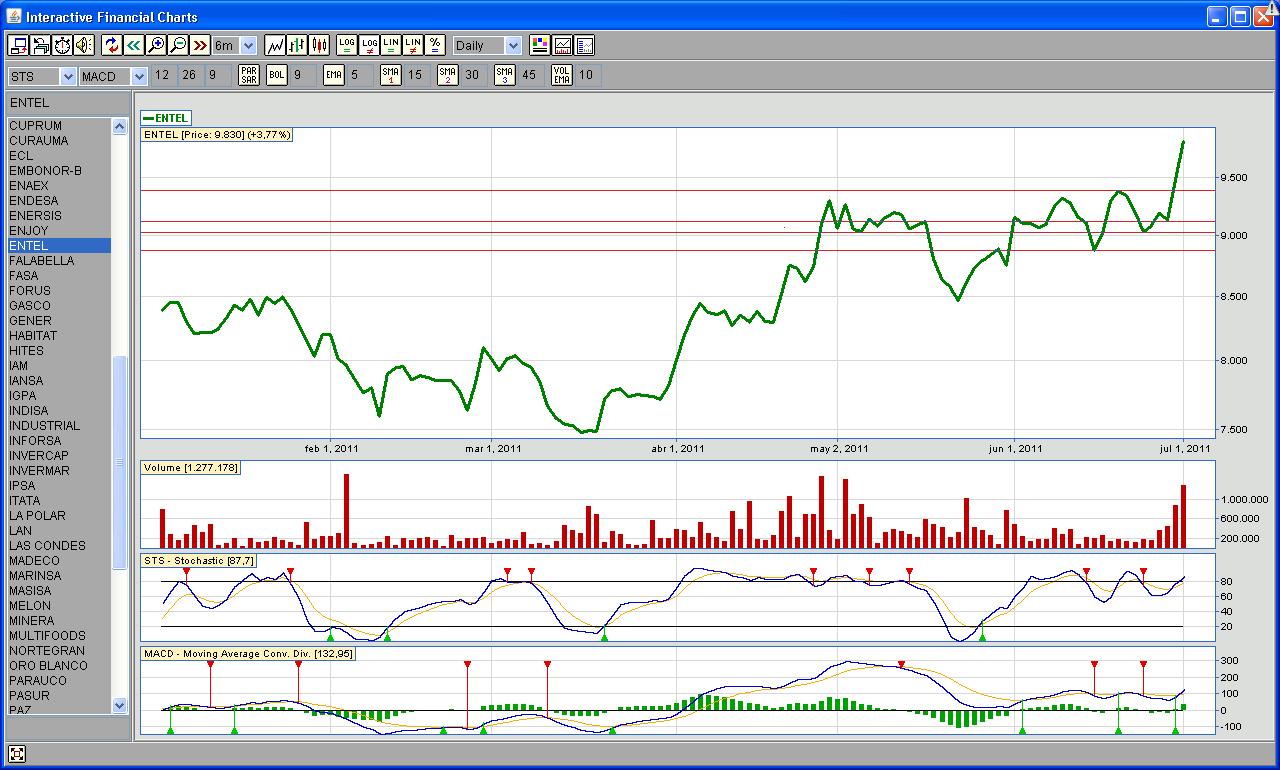The image size is (1280, 770).
Task: Select the bar chart type icon
Action: click(x=297, y=45)
